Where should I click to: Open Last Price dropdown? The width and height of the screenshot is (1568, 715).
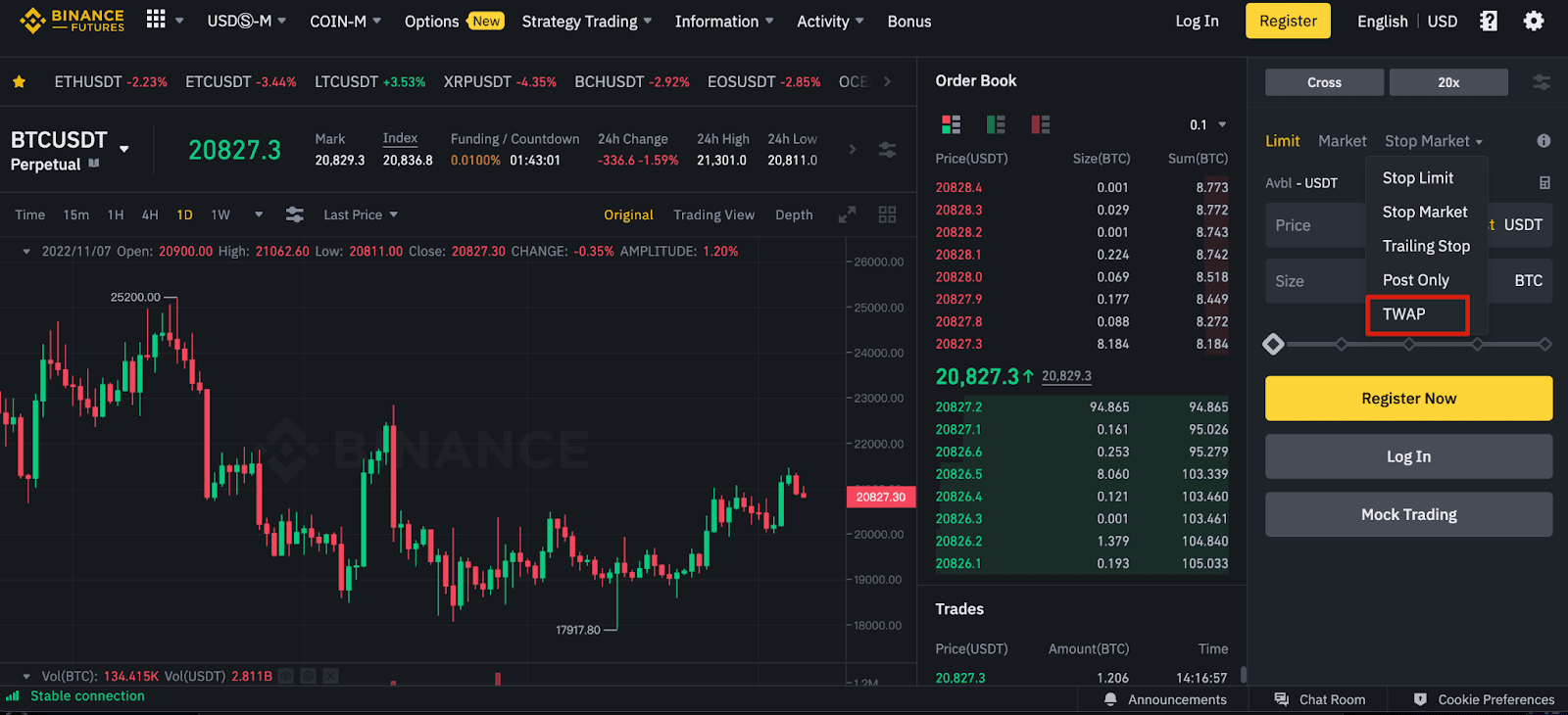click(361, 214)
